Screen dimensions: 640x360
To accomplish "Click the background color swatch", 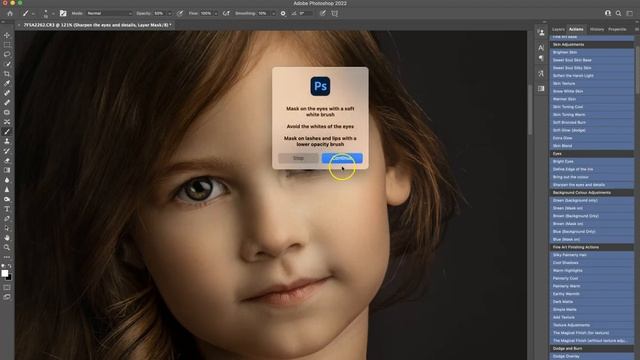I will [9, 278].
